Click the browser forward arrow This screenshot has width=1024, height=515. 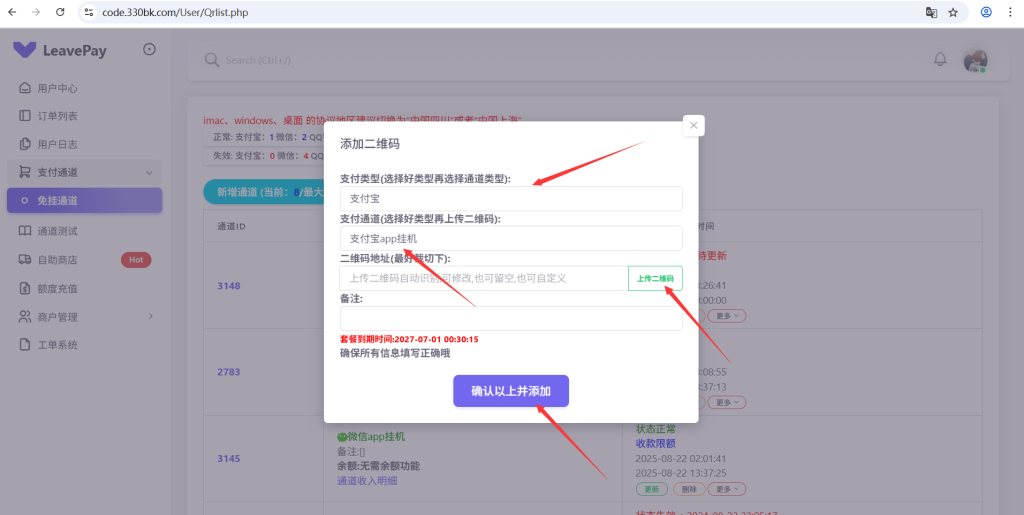coord(36,12)
